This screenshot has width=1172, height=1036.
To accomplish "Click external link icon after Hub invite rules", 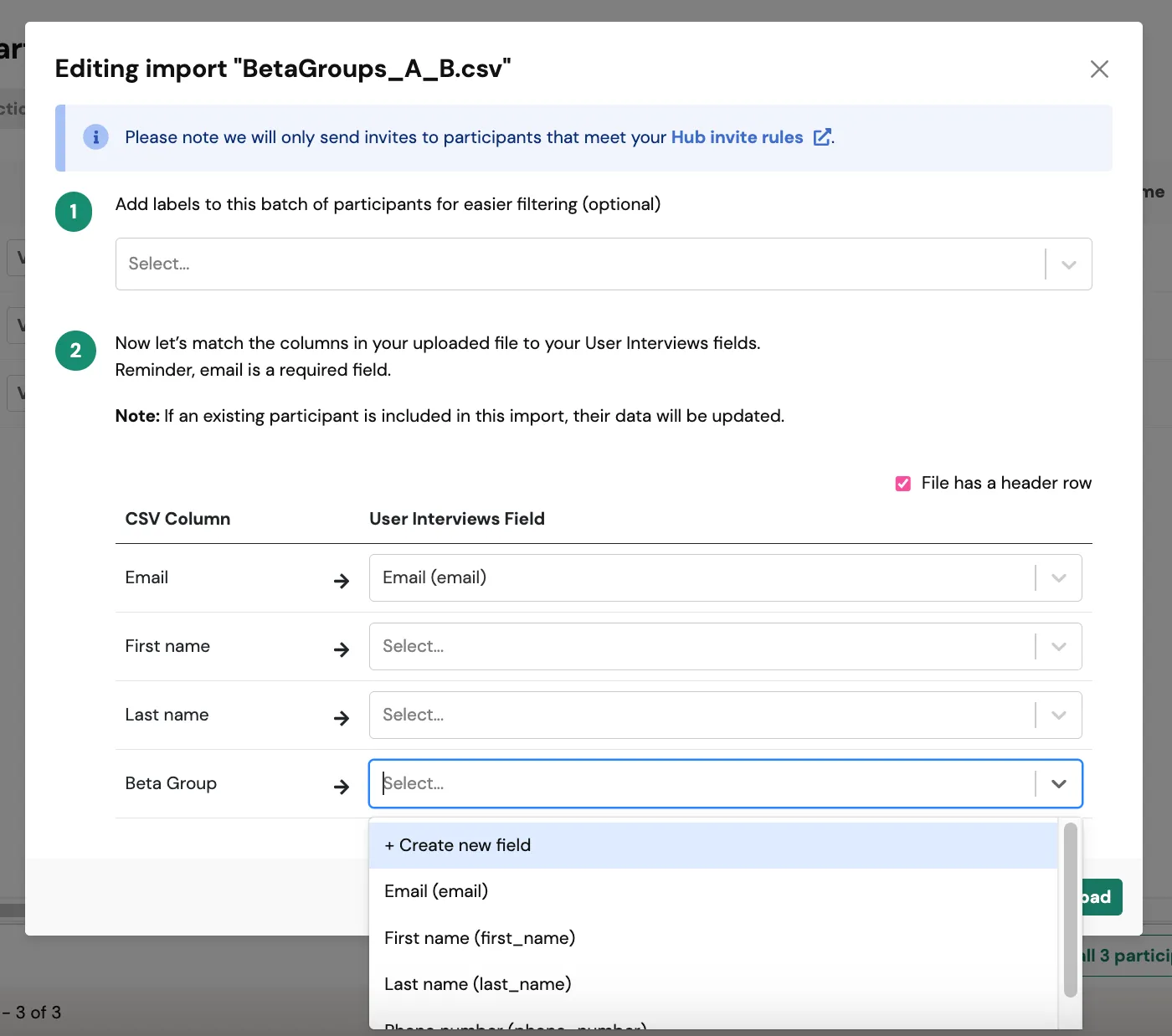I will (x=822, y=137).
